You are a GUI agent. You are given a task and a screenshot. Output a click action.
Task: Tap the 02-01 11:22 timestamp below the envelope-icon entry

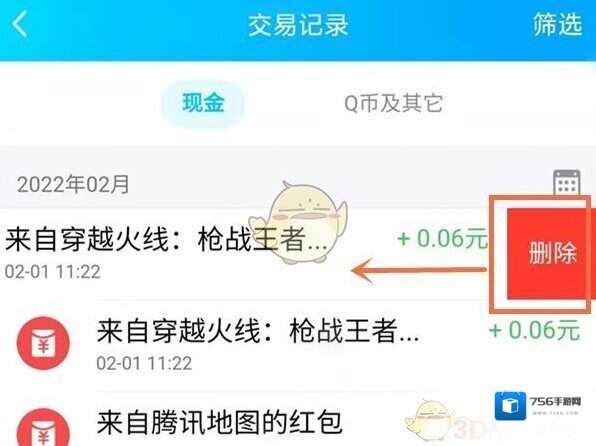coord(144,363)
